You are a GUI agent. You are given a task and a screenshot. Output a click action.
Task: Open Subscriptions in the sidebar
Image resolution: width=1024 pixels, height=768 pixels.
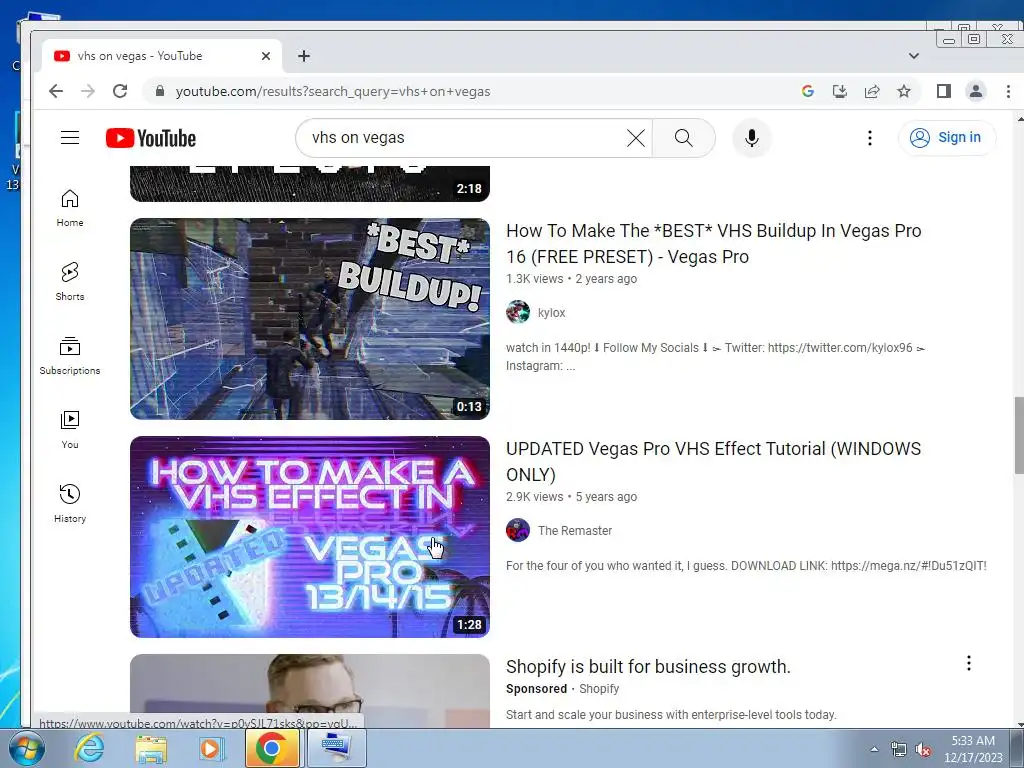click(x=70, y=356)
